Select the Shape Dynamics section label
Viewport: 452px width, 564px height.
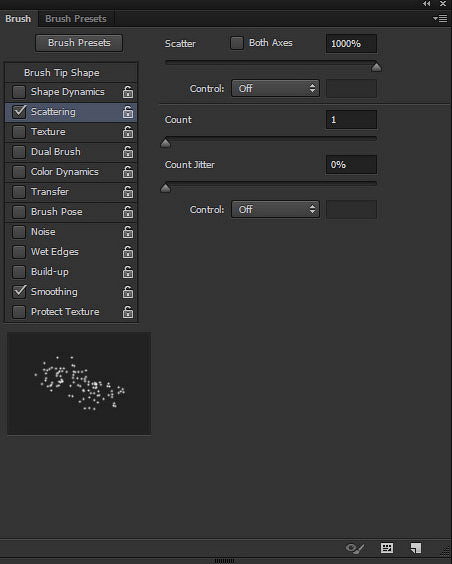coord(68,92)
